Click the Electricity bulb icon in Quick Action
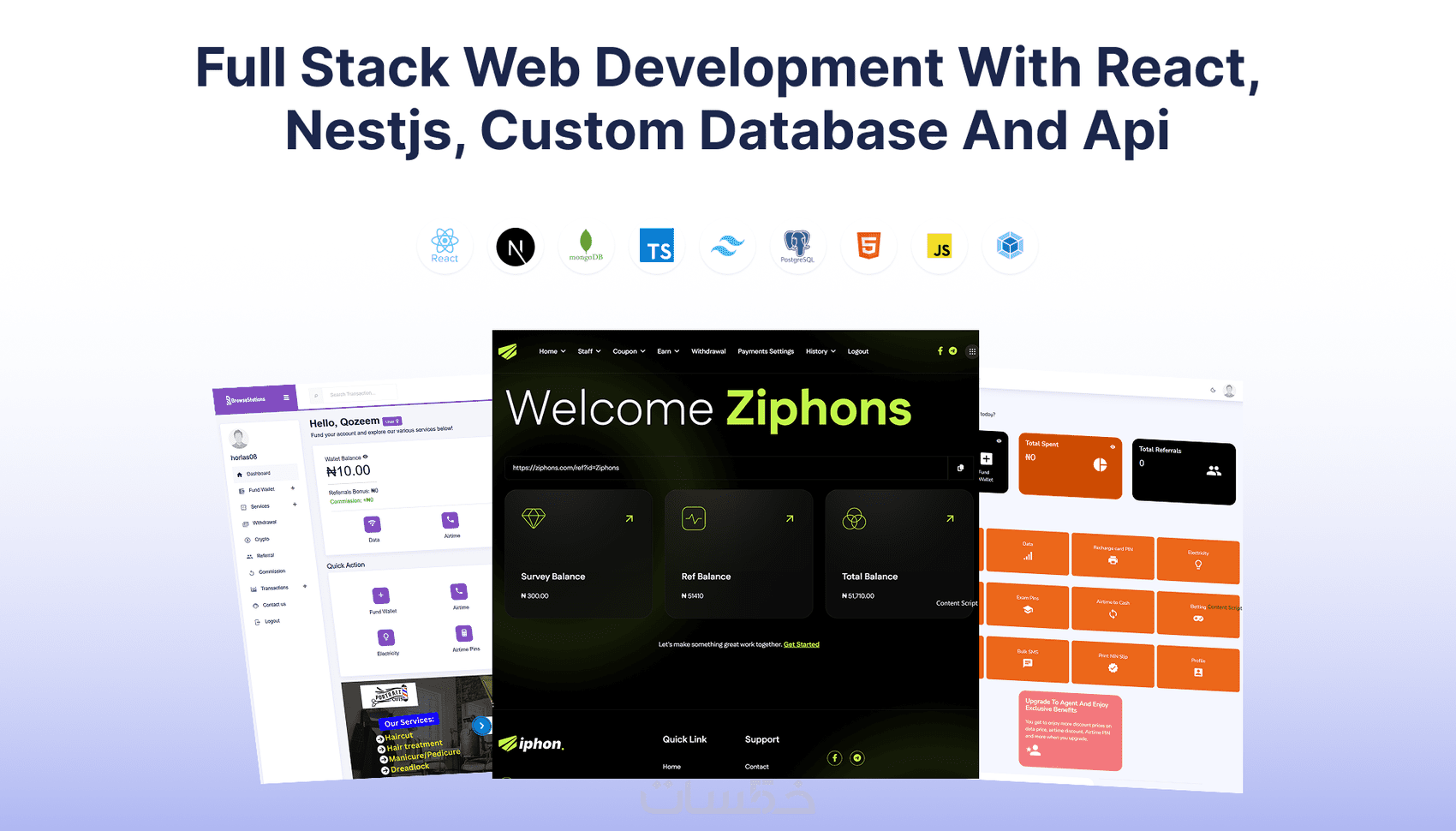Viewport: 1456px width, 831px height. click(x=386, y=637)
